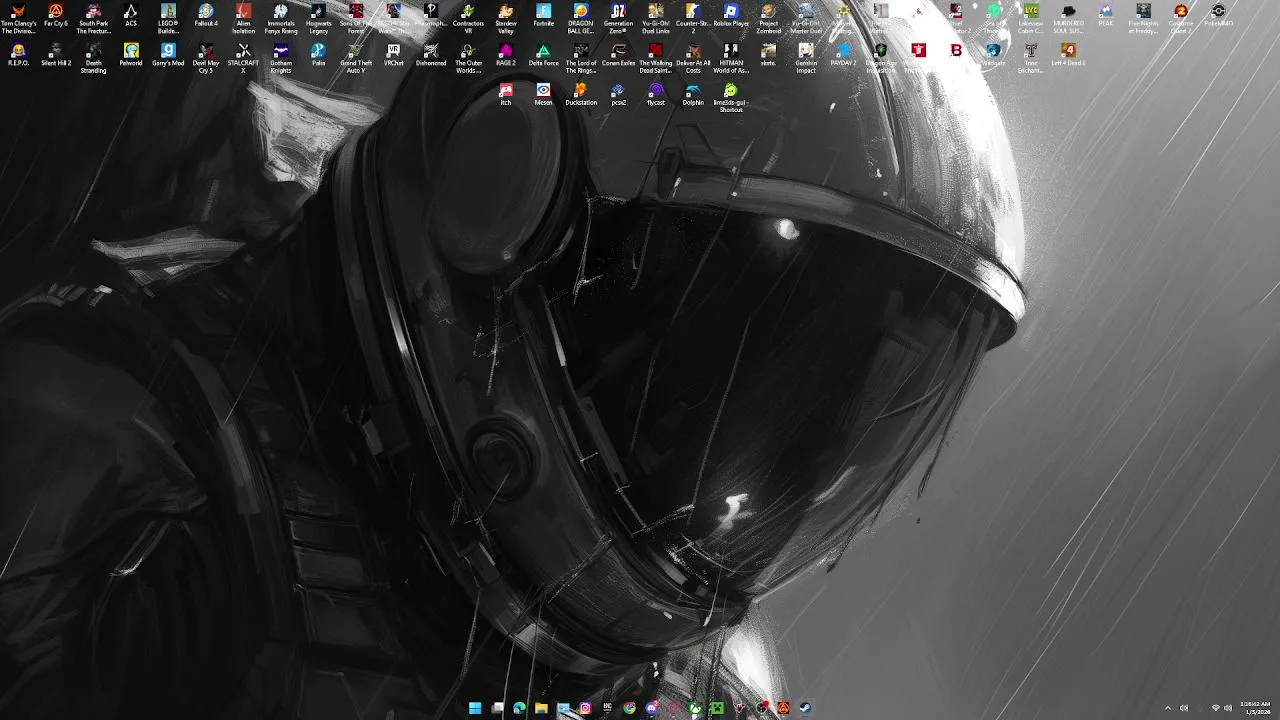Open the Dolphin emulator icon
Image resolution: width=1280 pixels, height=720 pixels.
pyautogui.click(x=693, y=94)
